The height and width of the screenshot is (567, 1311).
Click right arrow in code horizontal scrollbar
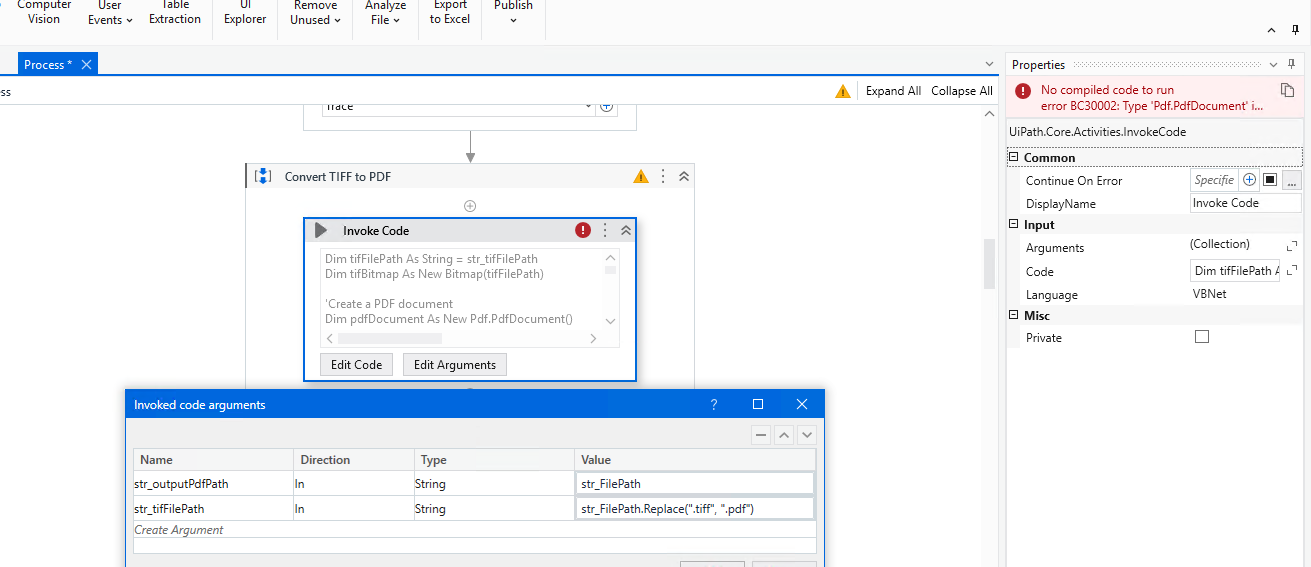[x=593, y=339]
